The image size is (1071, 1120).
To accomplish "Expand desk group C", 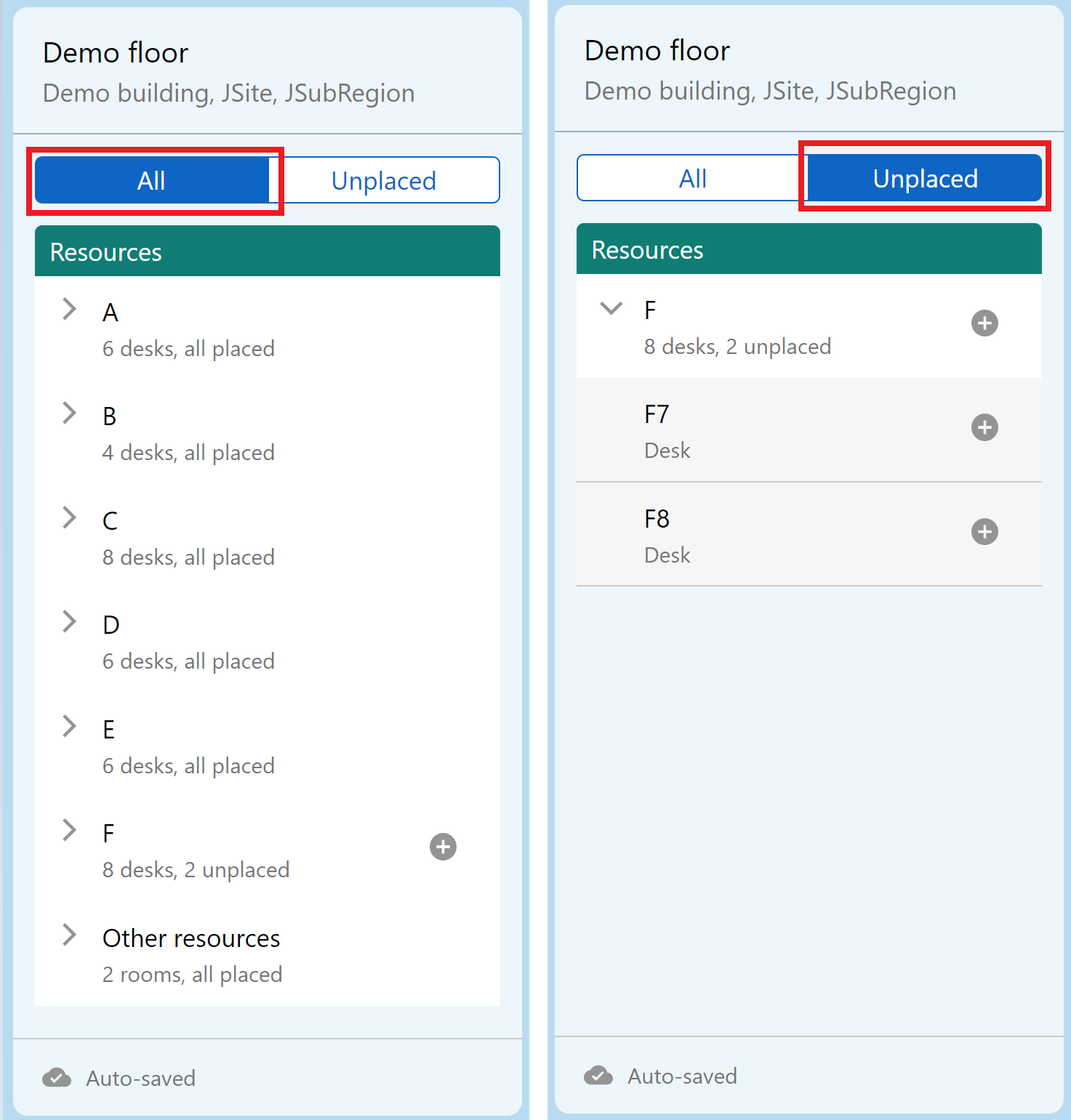I will click(x=70, y=517).
